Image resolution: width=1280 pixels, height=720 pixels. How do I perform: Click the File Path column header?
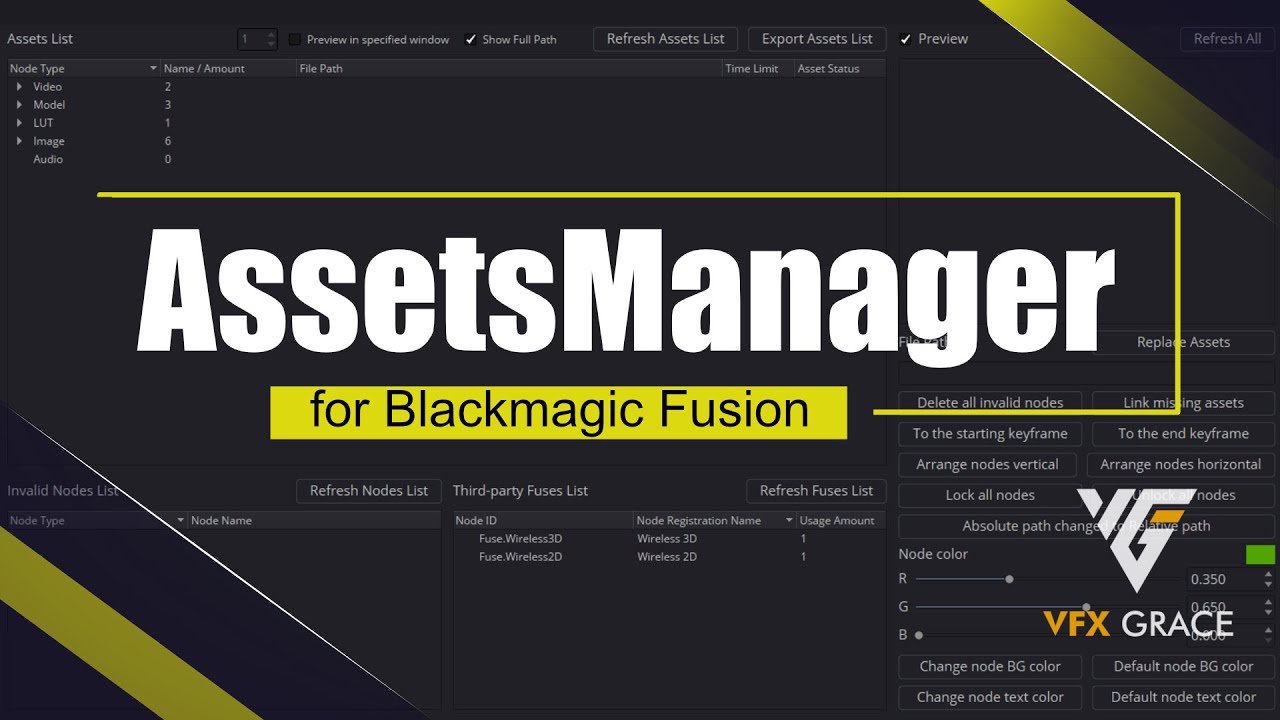coord(509,69)
